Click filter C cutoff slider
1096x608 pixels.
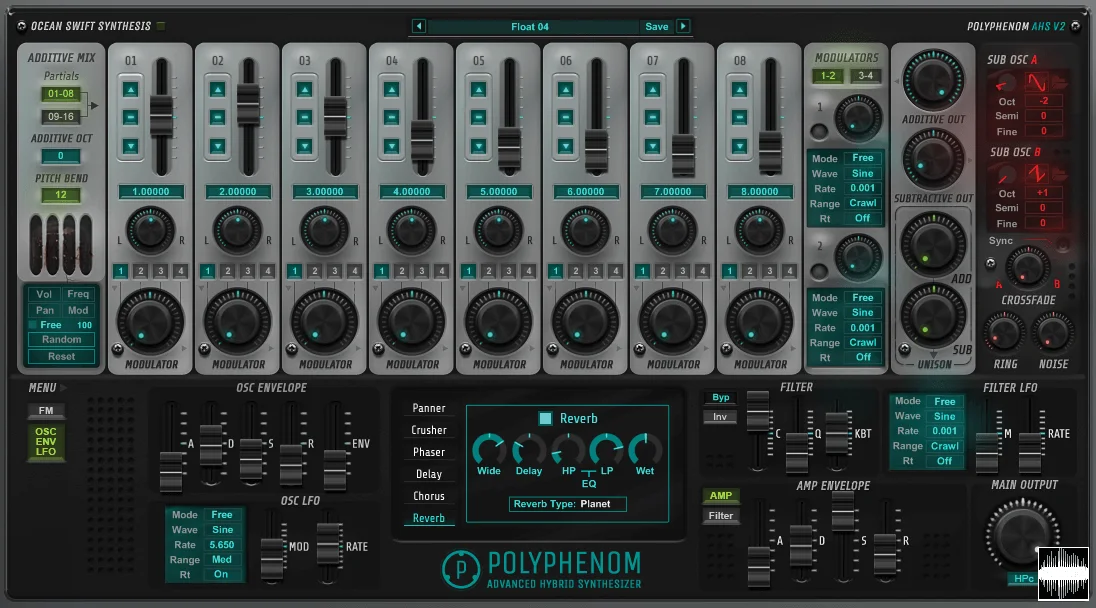point(758,410)
